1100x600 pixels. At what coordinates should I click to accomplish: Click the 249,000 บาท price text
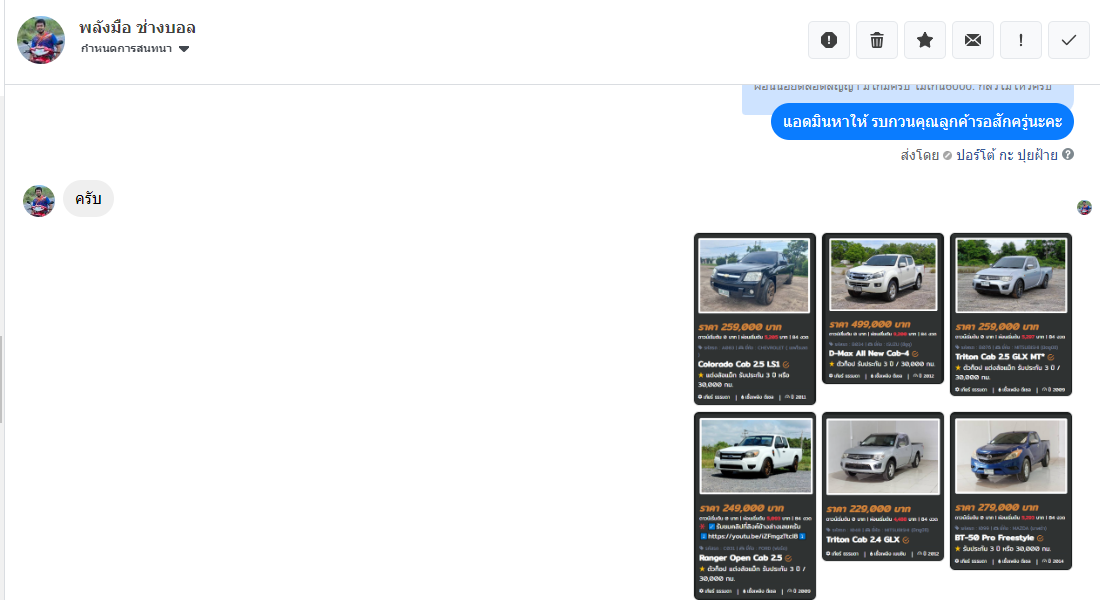[742, 508]
